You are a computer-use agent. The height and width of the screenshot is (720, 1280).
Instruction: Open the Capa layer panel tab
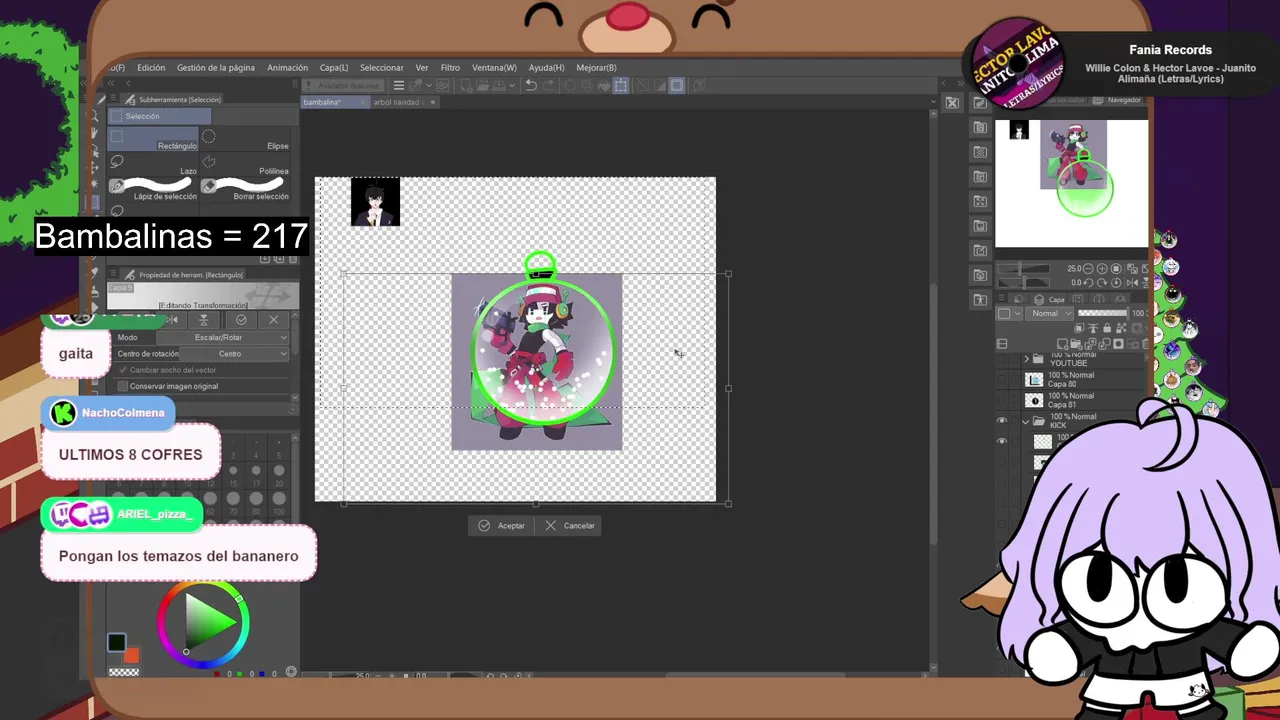pos(1050,299)
